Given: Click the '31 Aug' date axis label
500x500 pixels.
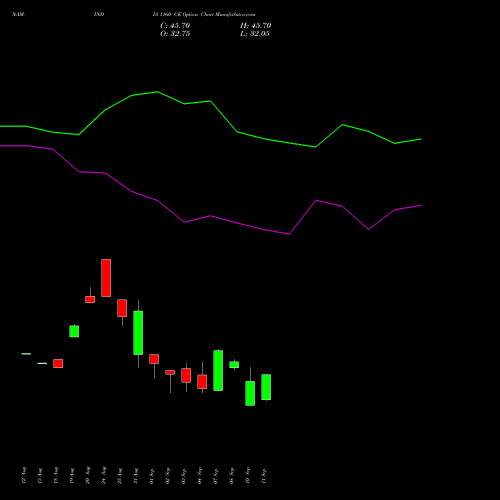Looking at the screenshot, I should pyautogui.click(x=136, y=476).
